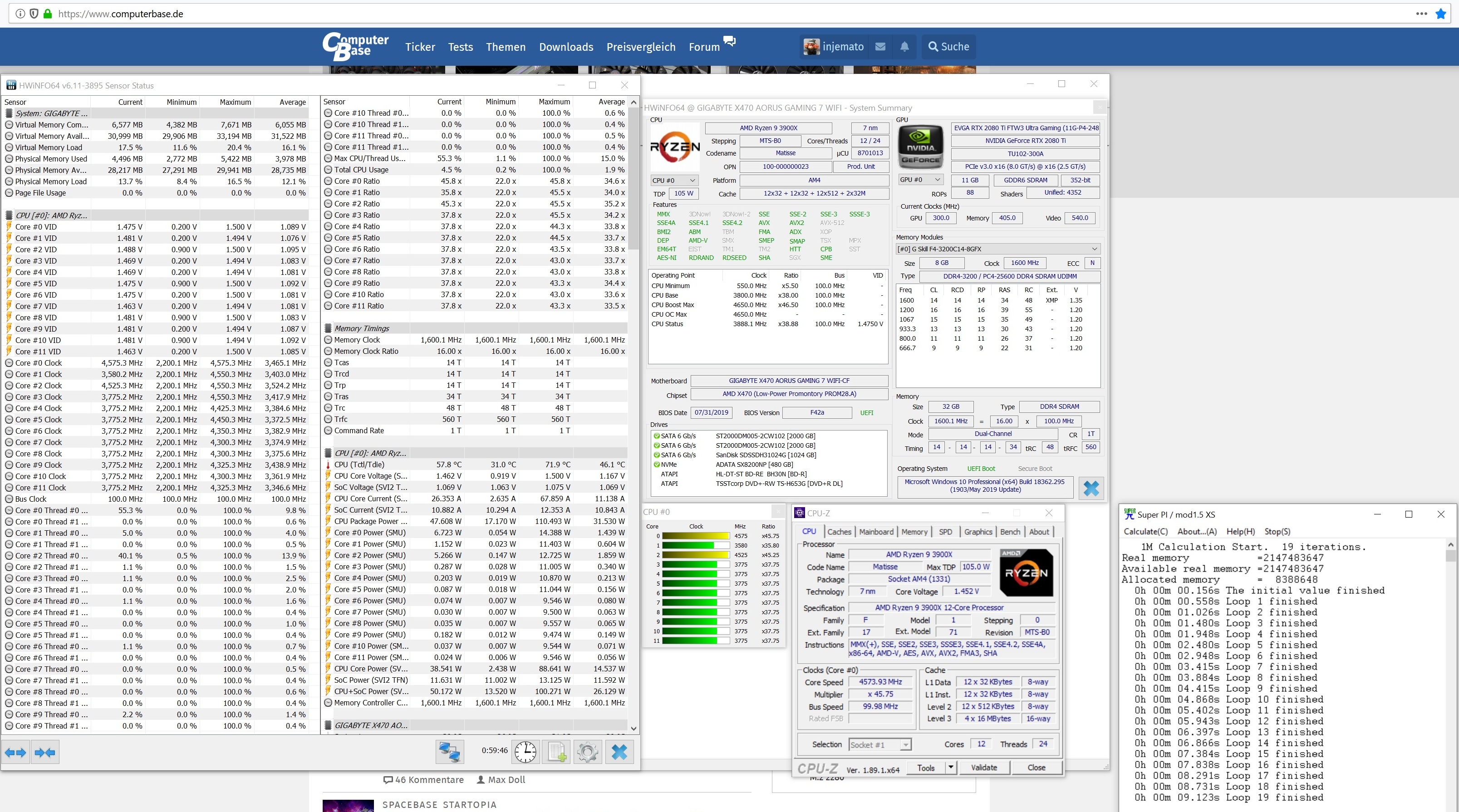
Task: Open Super PI Calculate menu
Action: 1145,531
